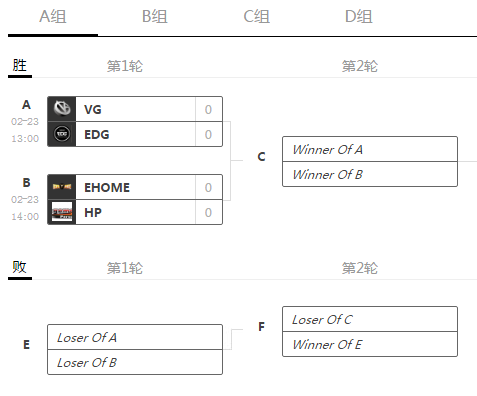Click the EDG team name

tap(97, 135)
